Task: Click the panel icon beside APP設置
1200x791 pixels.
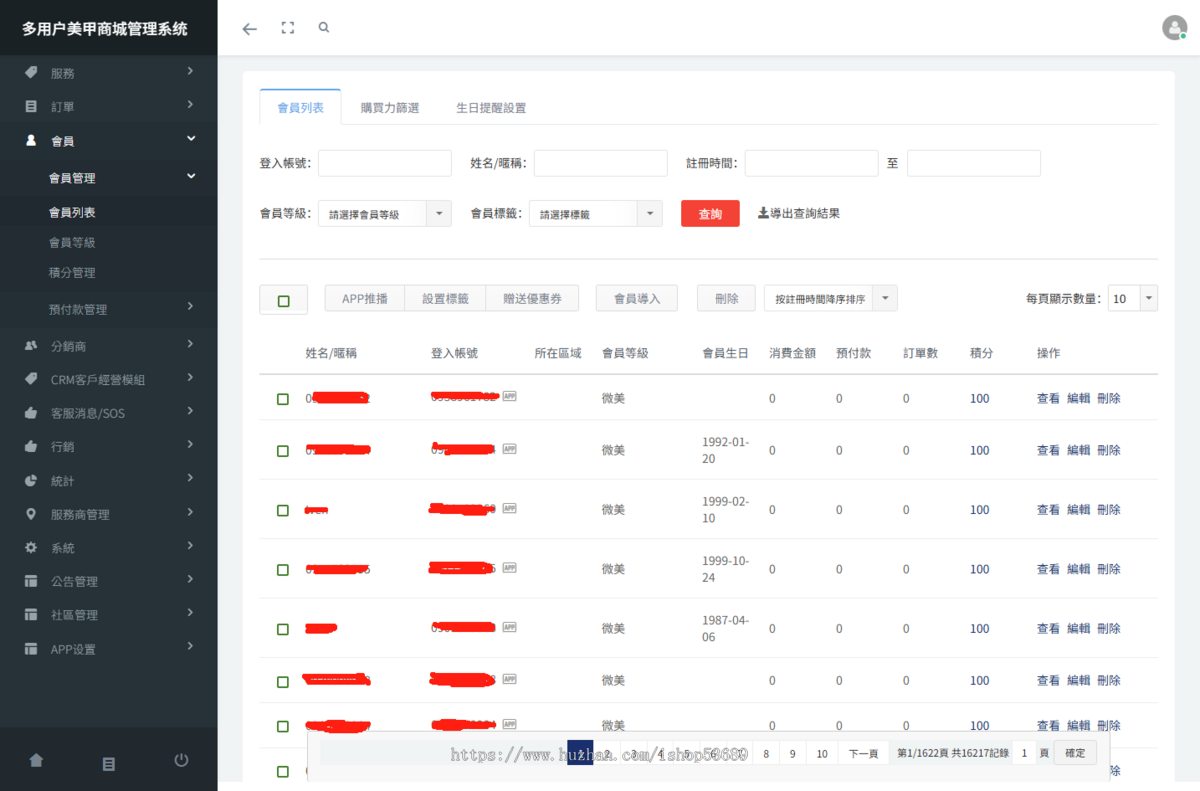Action: 31,649
